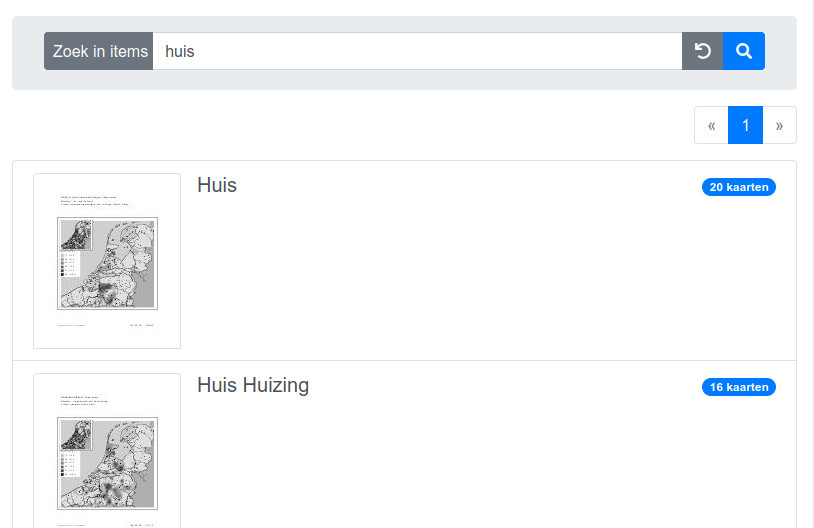The width and height of the screenshot is (814, 528).
Task: Select page 1 in pagination
Action: tap(745, 125)
